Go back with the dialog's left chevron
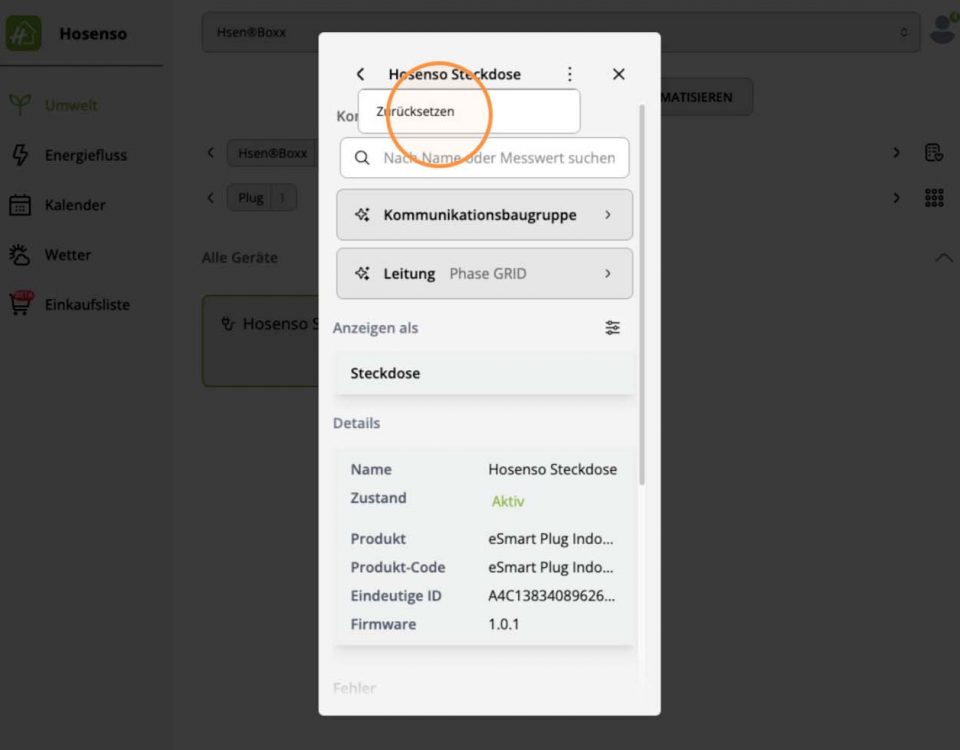Viewport: 960px width, 750px height. [x=361, y=74]
